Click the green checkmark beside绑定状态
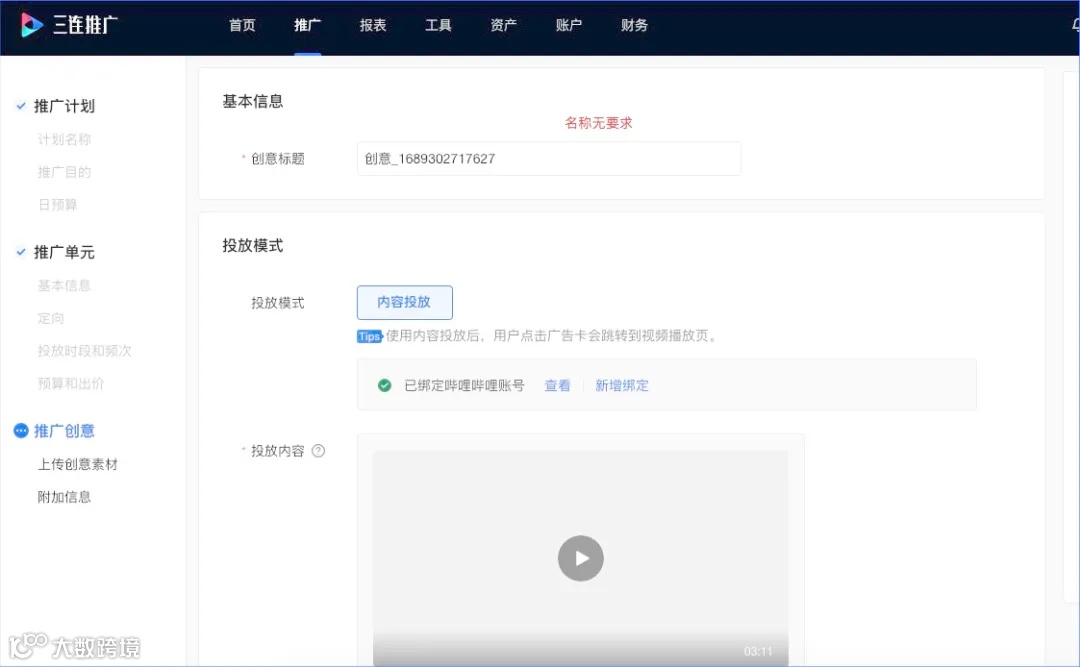1080x667 pixels. (x=385, y=384)
